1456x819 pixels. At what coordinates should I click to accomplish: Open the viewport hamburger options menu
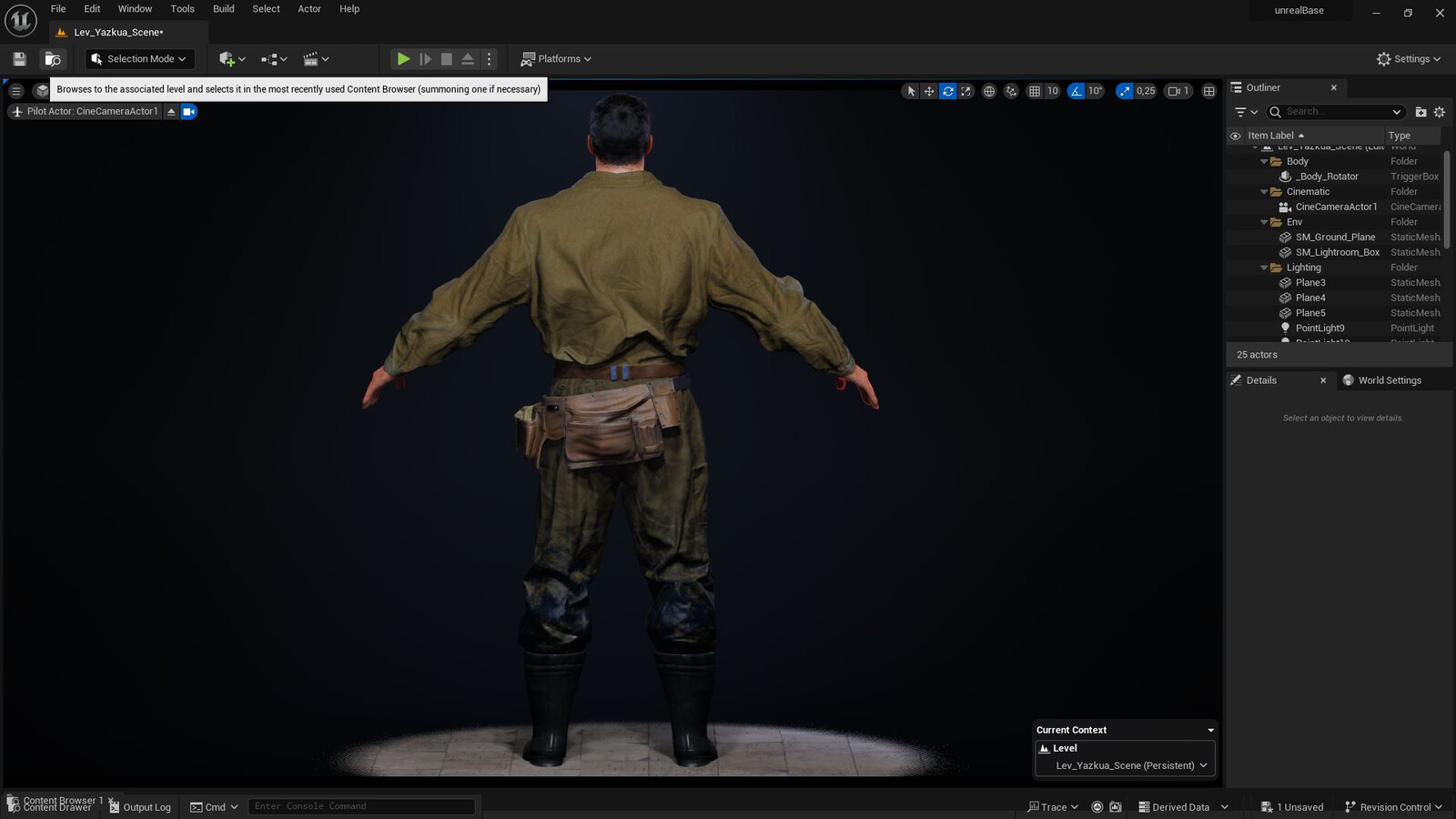click(x=15, y=91)
